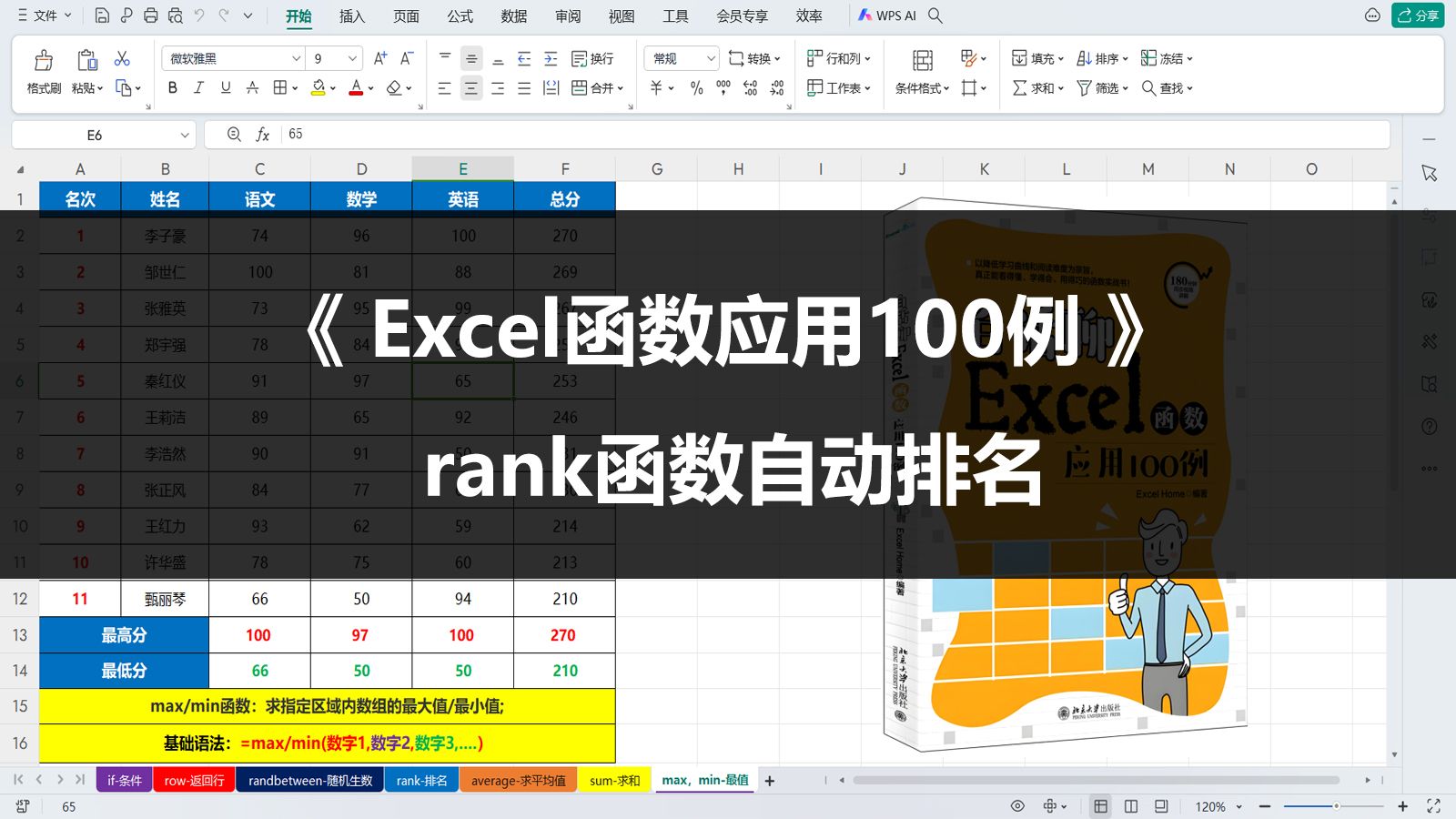Click the thousands separator icon
Screen dimensions: 1456x819
[723, 88]
